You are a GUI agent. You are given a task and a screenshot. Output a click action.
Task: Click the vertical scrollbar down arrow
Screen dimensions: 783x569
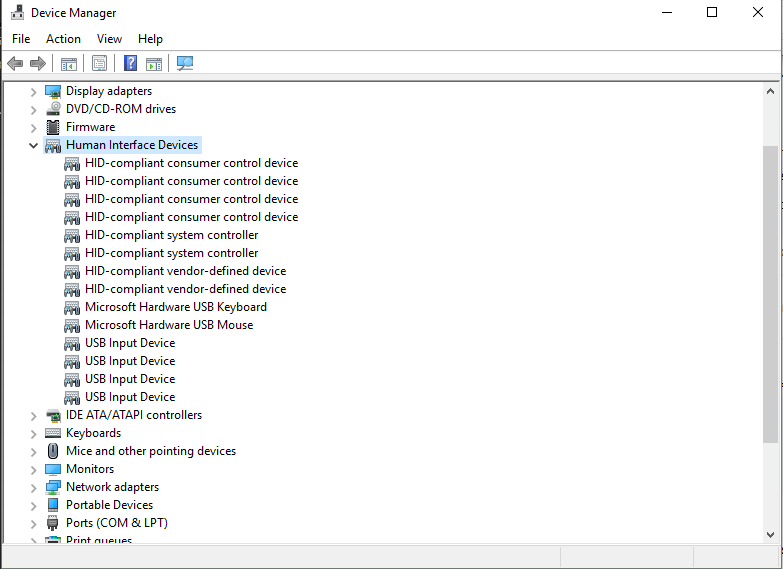click(770, 535)
